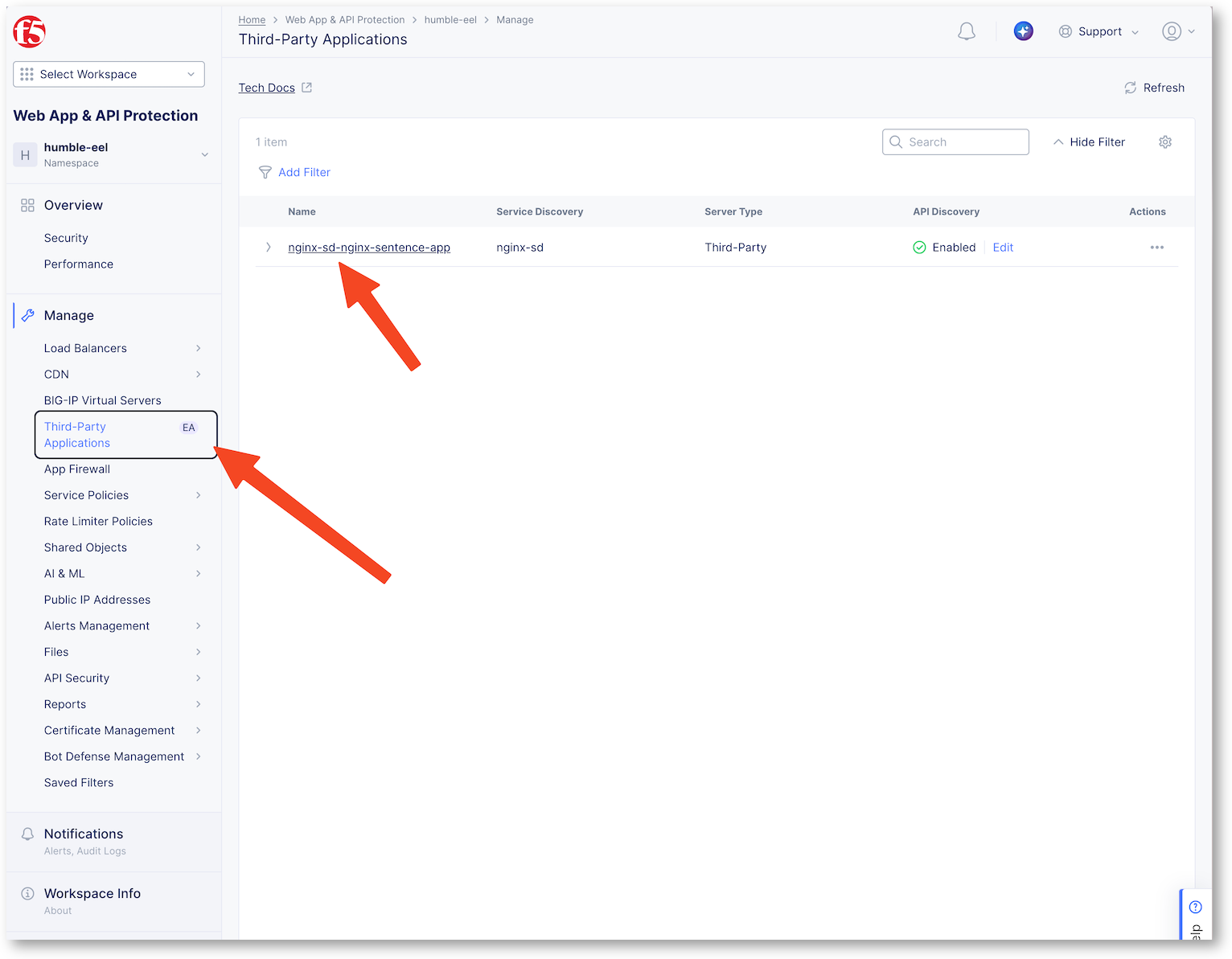Open Saved Filters menu item

tap(79, 783)
